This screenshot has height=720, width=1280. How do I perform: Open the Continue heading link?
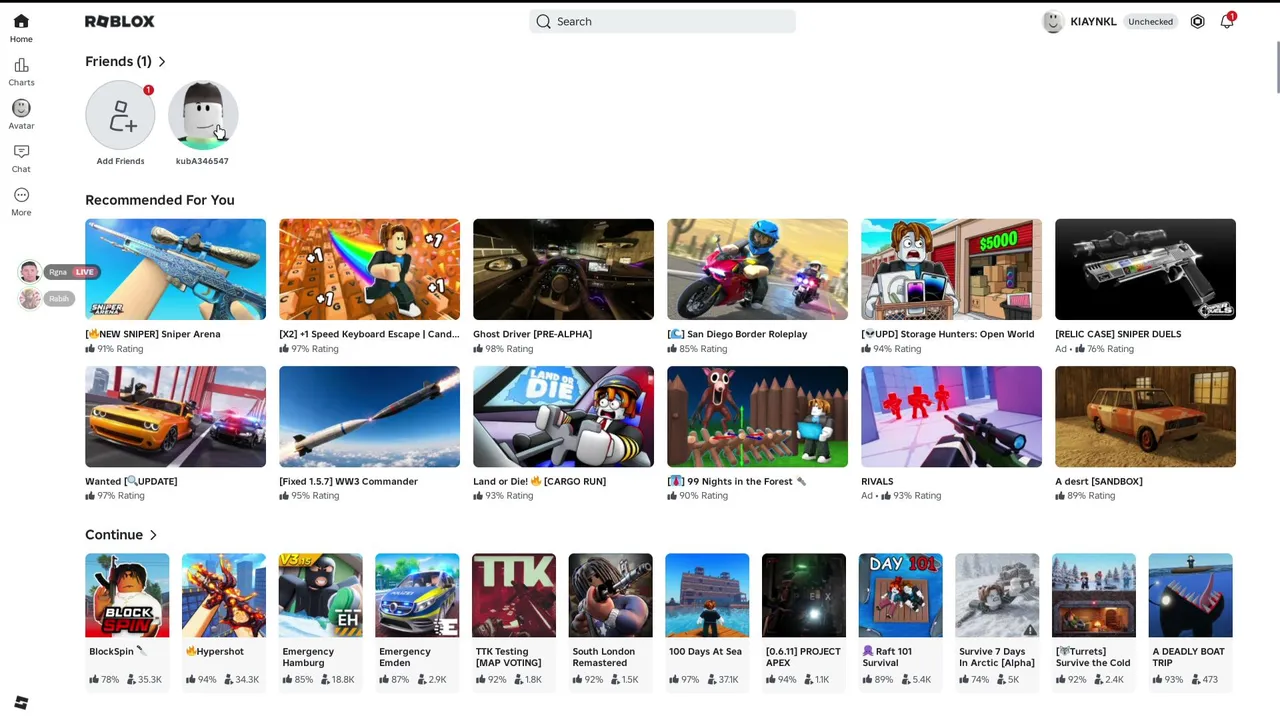[x=114, y=535]
